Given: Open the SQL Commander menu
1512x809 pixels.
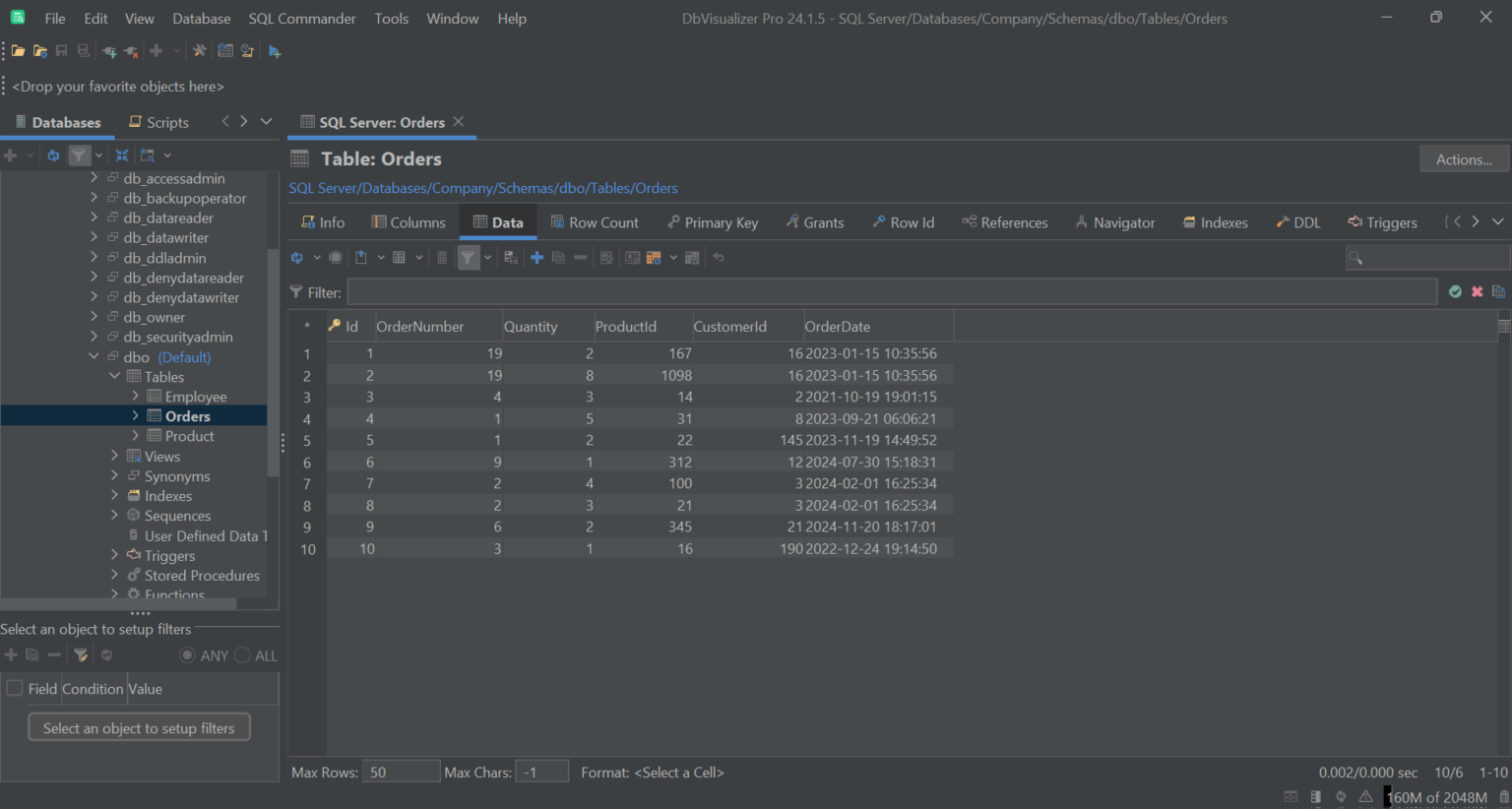Looking at the screenshot, I should click(x=302, y=19).
